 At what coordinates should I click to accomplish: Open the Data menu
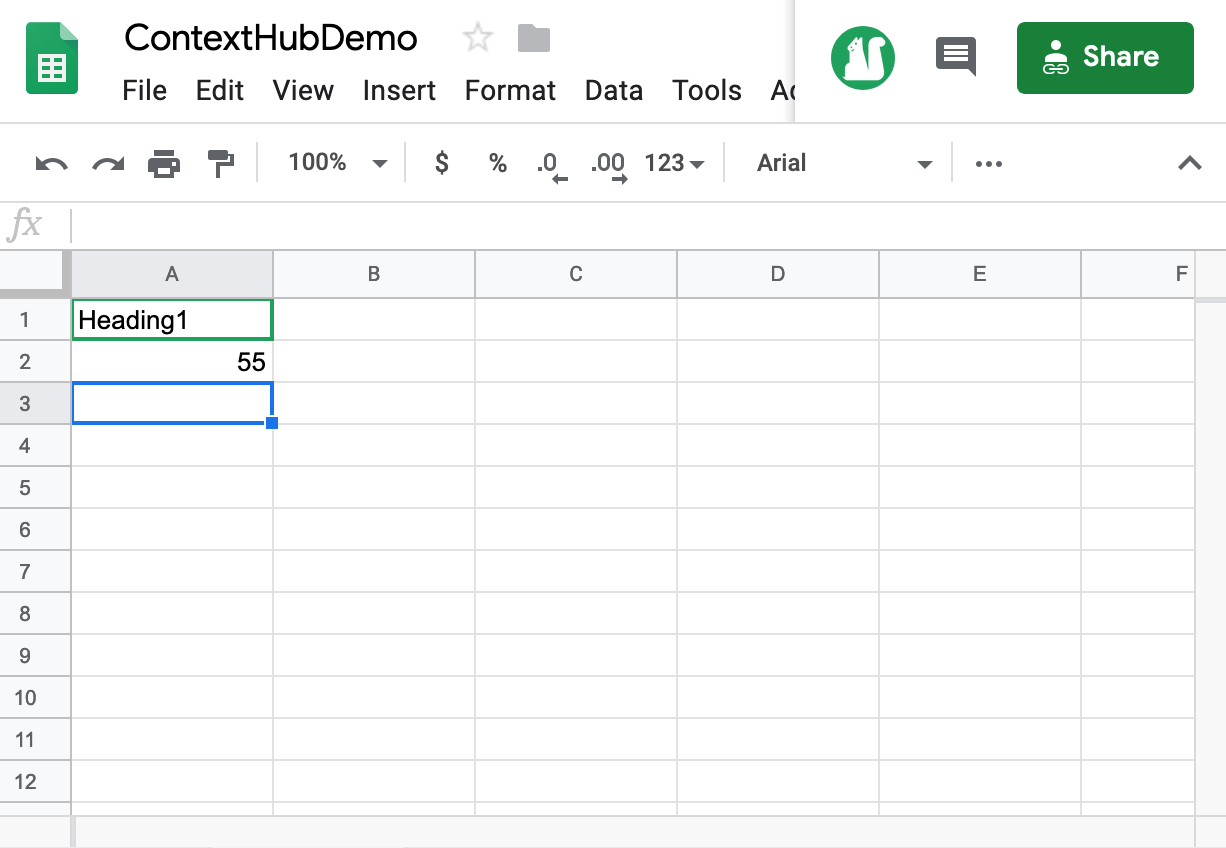point(613,90)
